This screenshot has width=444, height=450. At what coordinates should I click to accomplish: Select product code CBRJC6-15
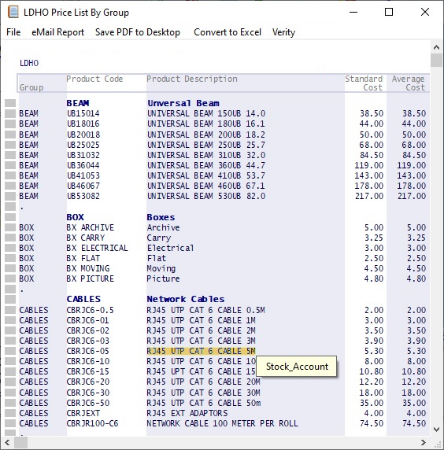88,372
